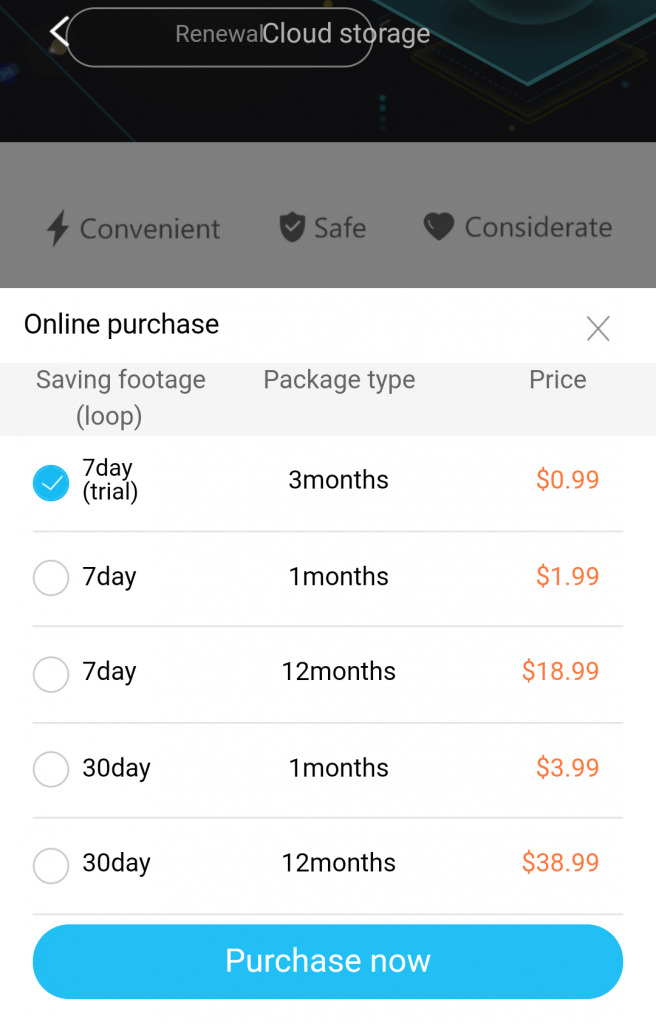Tap the Online purchase heading

pos(121,325)
